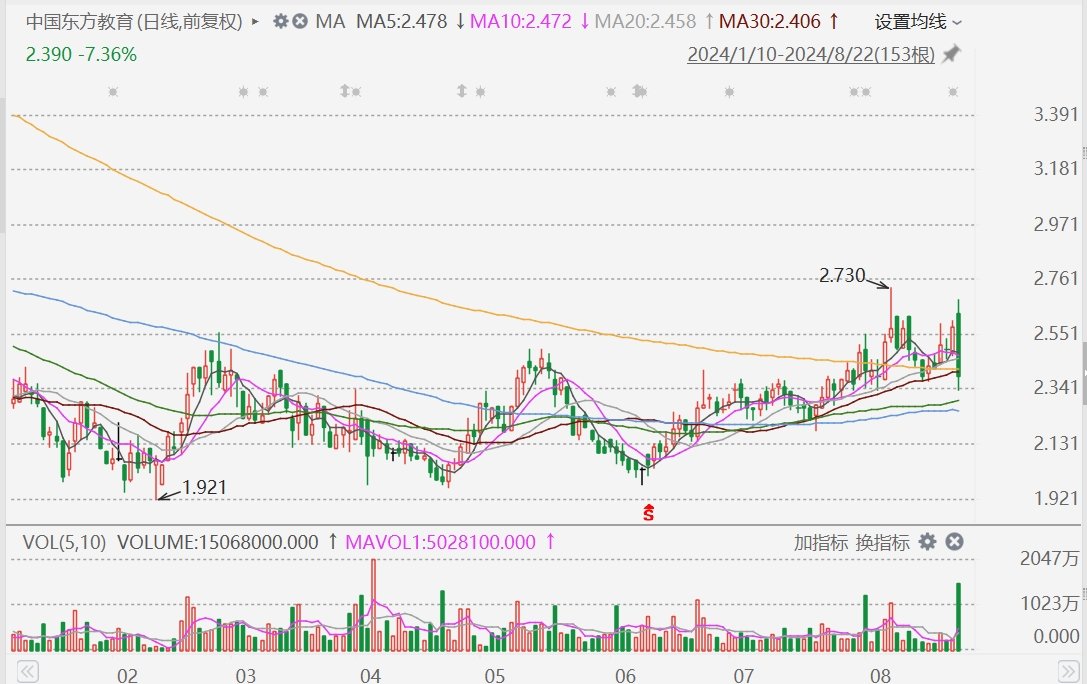Click the rightmost event marker above the chart
Viewport: 1087px width, 684px height.
point(954,92)
